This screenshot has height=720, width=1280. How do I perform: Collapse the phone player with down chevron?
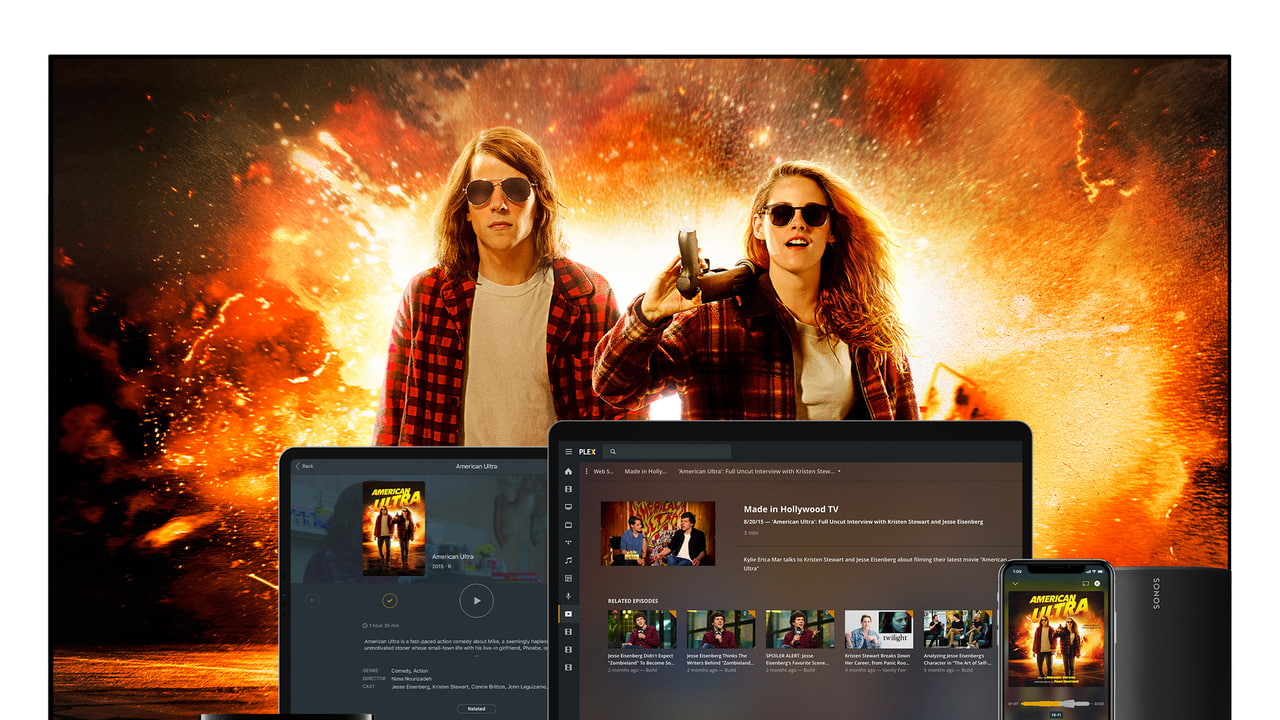pyautogui.click(x=1016, y=583)
